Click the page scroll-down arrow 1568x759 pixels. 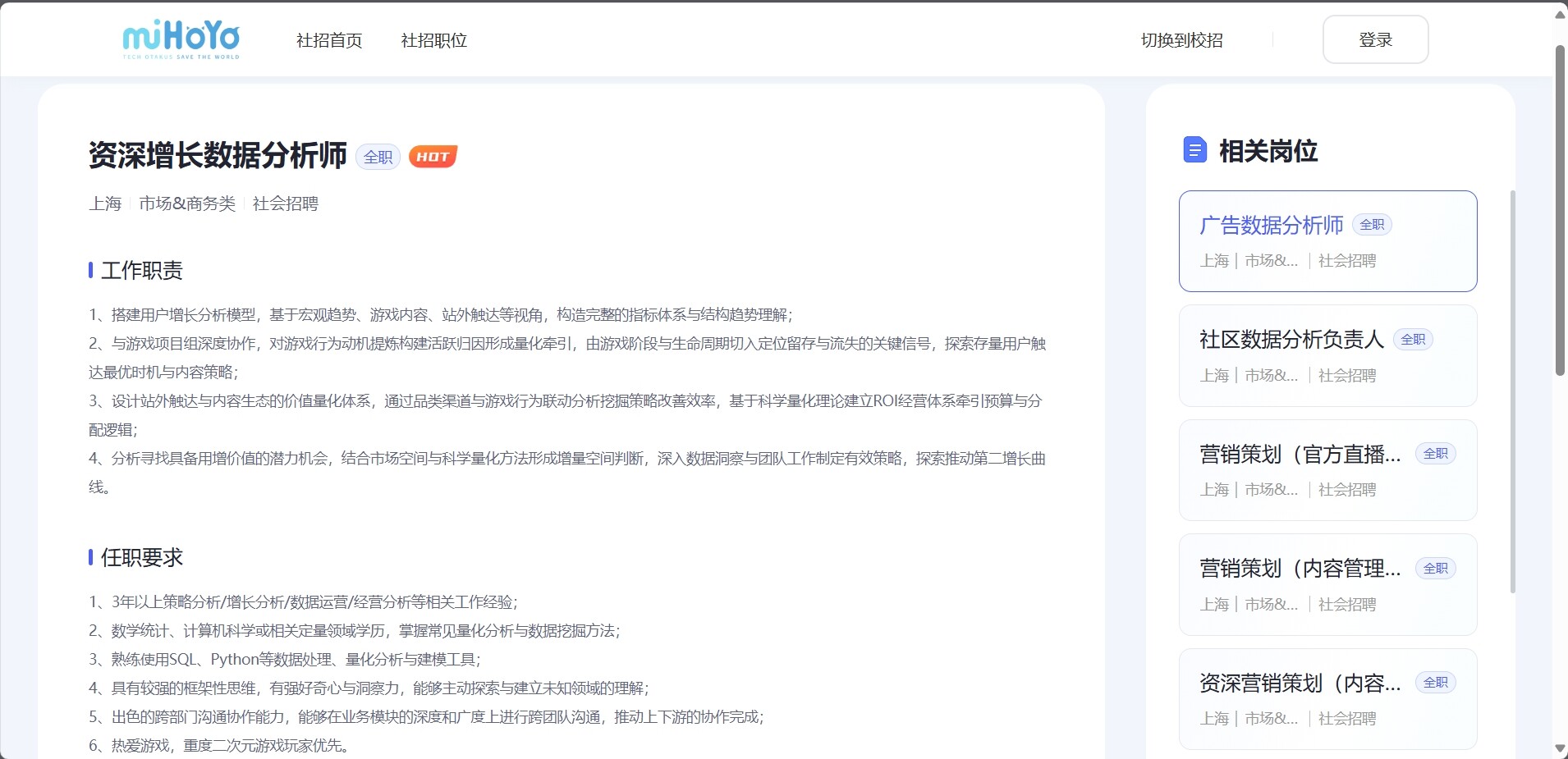(1560, 748)
